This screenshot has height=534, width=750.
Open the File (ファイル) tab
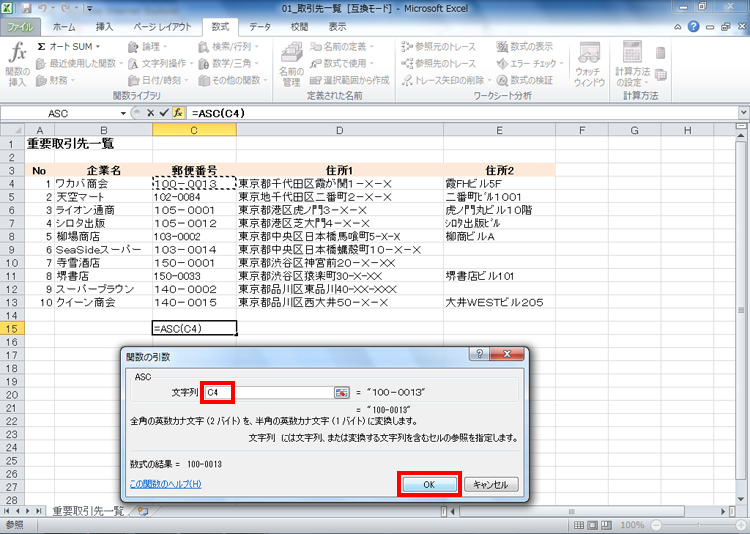(21, 27)
